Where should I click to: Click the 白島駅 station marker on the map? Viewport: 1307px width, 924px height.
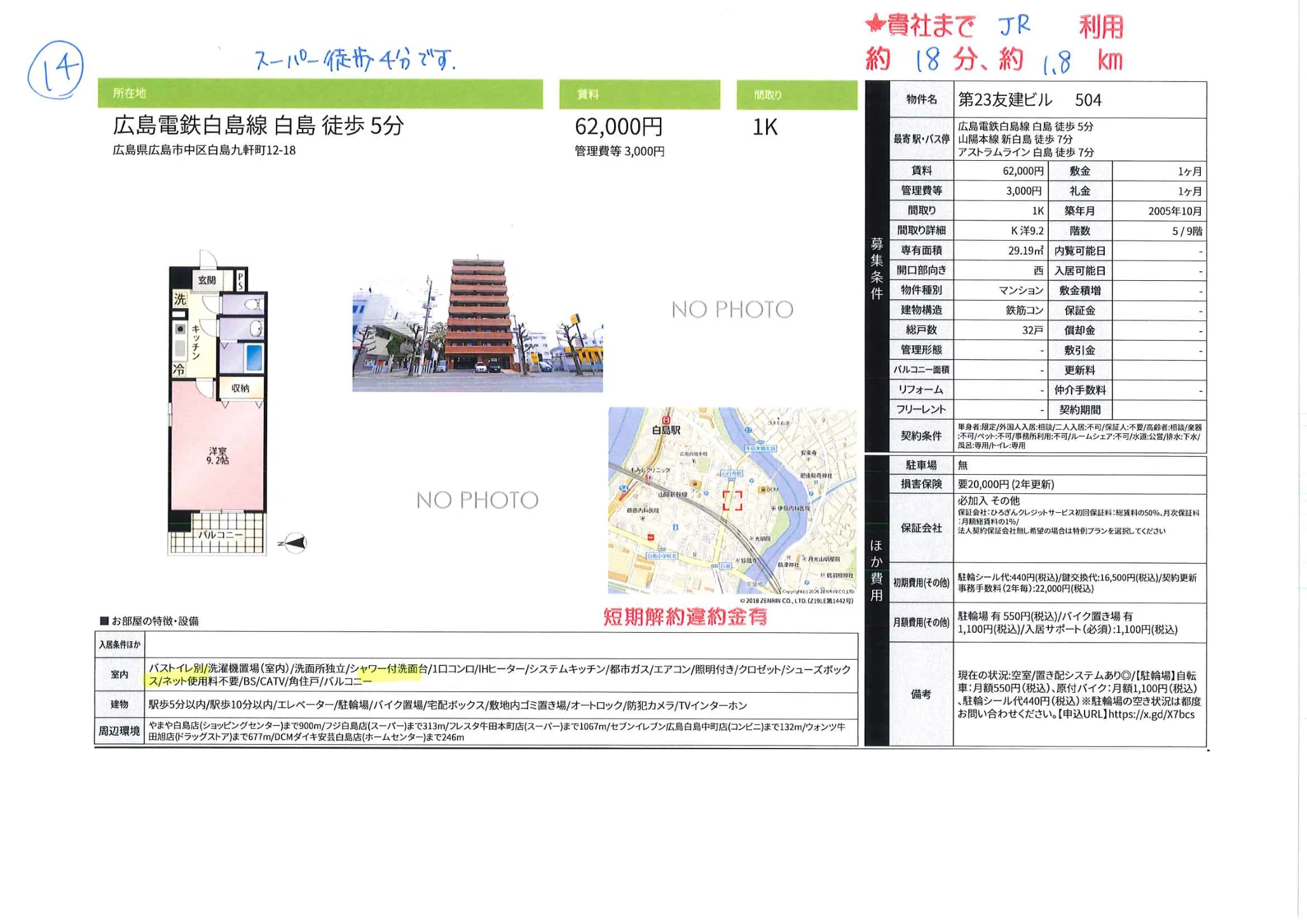[x=665, y=419]
